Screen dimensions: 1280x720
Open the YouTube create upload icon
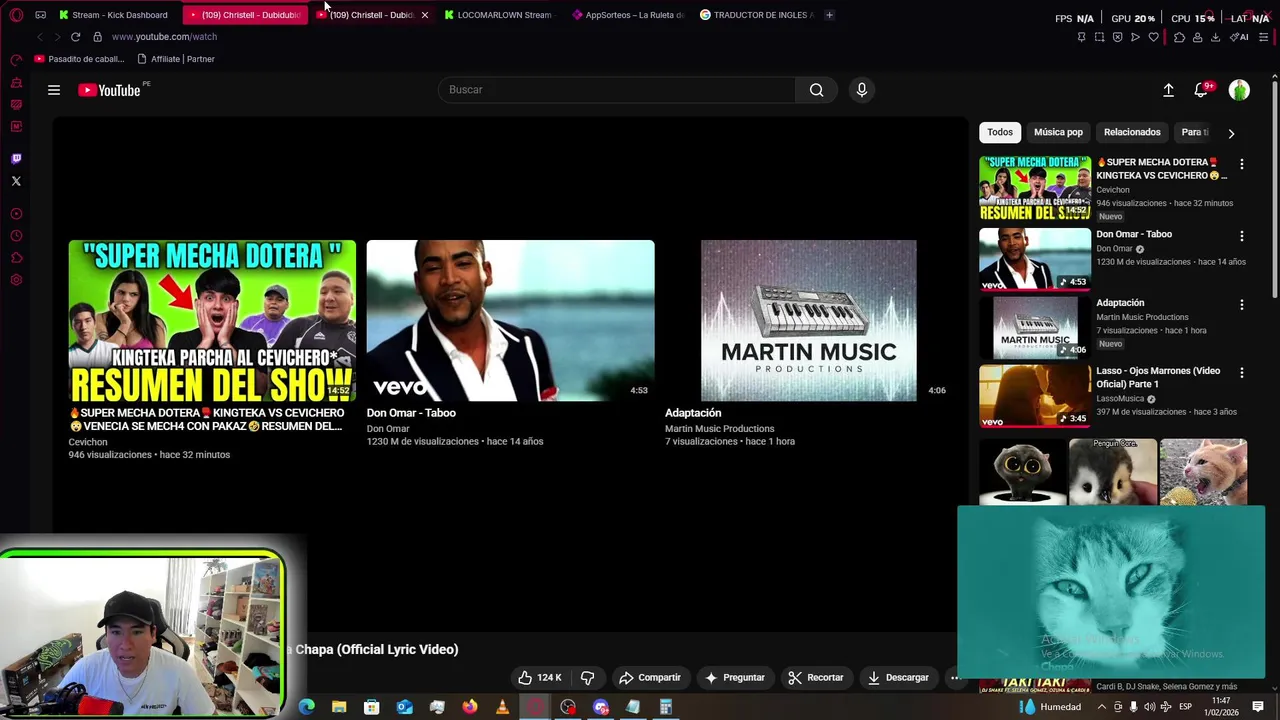1168,90
